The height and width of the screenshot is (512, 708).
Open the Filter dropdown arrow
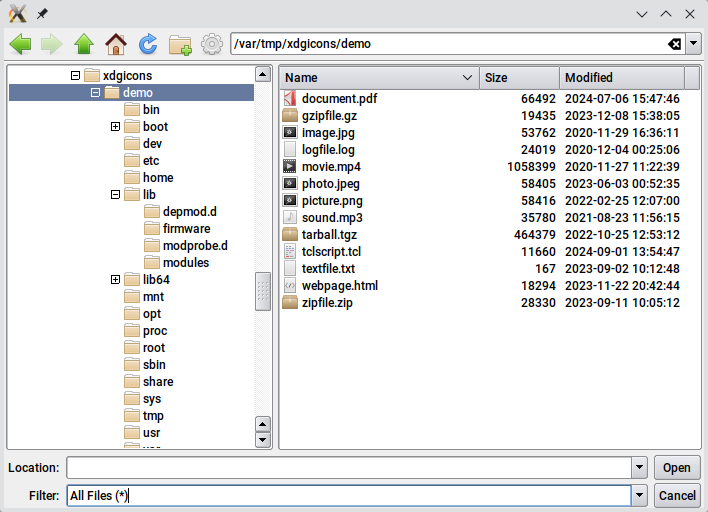point(639,495)
